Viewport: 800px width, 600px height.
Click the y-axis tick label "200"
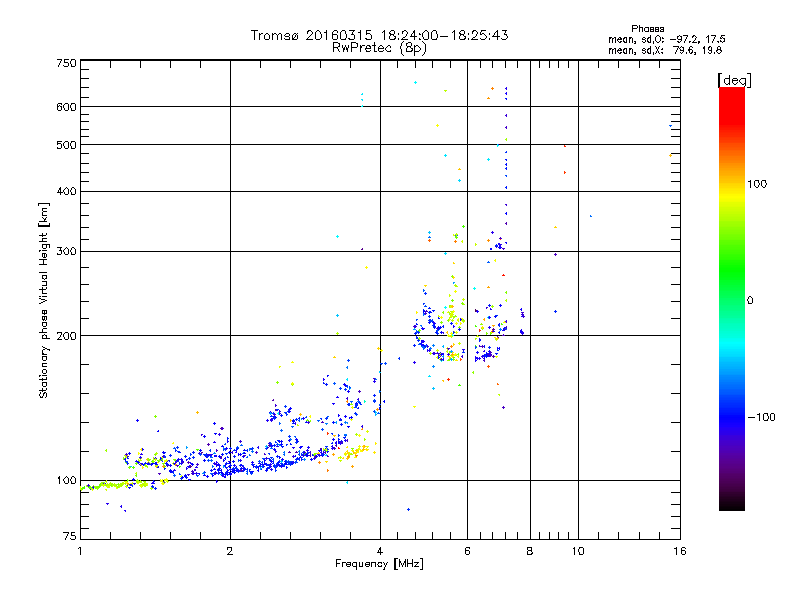coord(66,336)
